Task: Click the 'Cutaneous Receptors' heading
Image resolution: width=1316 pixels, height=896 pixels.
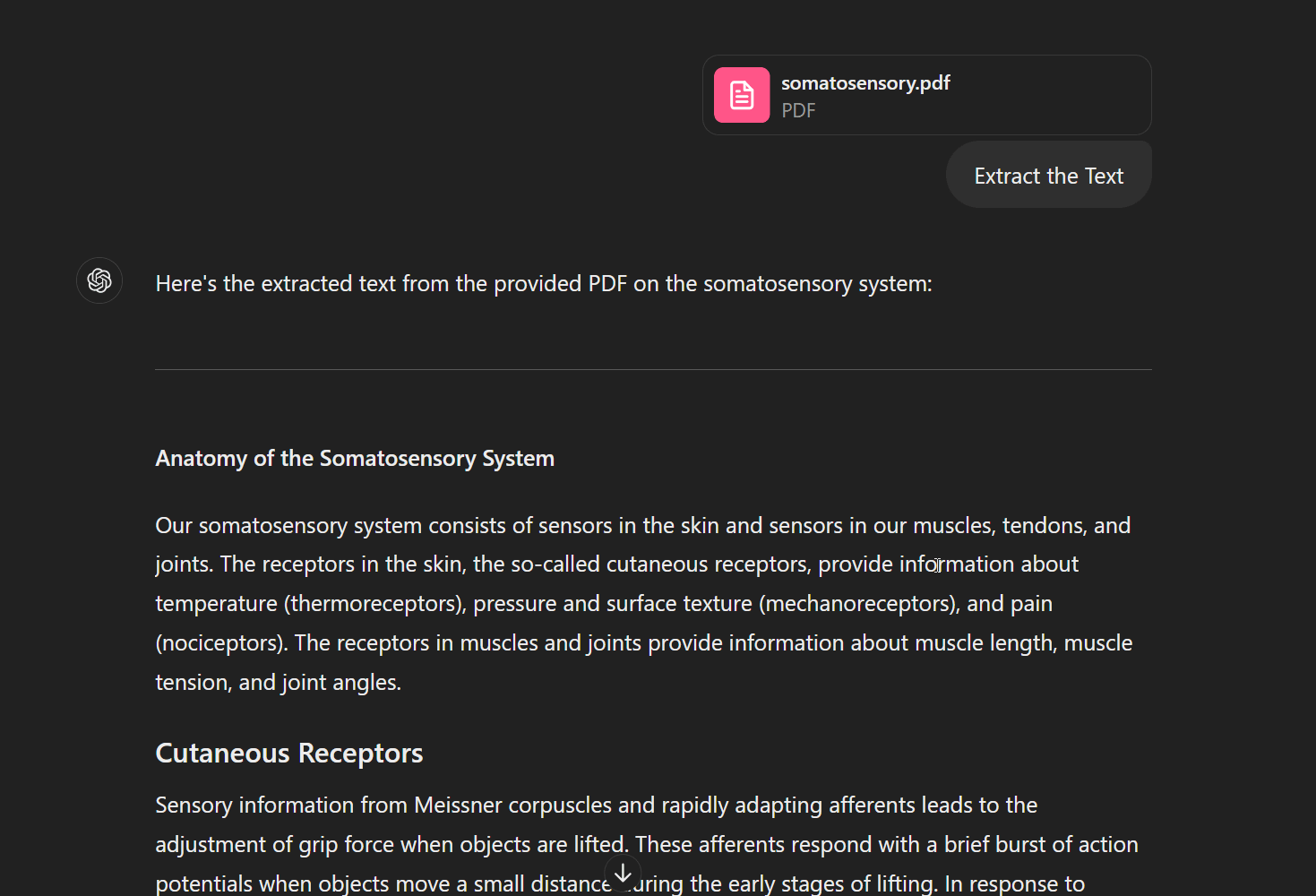Action: click(289, 753)
